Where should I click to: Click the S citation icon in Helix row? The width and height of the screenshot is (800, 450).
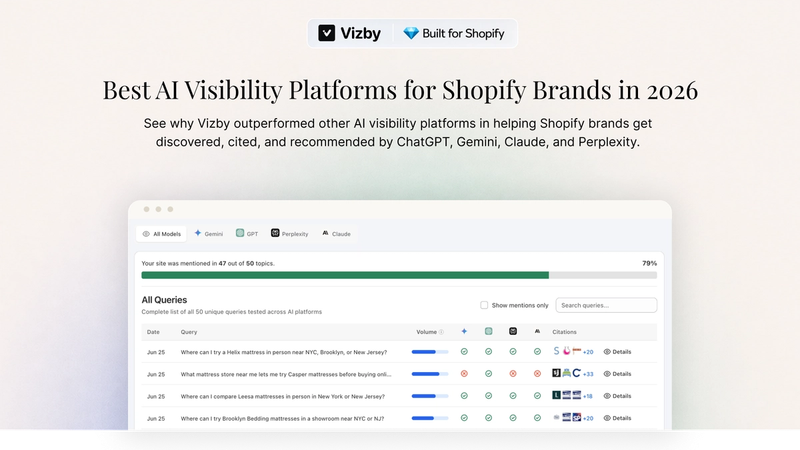pos(556,351)
